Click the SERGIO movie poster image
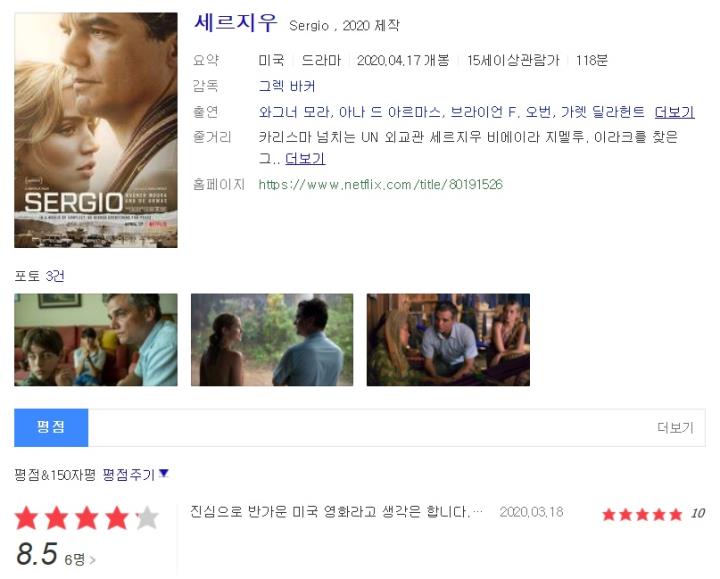Viewport: 720px width, 579px height. tap(96, 130)
